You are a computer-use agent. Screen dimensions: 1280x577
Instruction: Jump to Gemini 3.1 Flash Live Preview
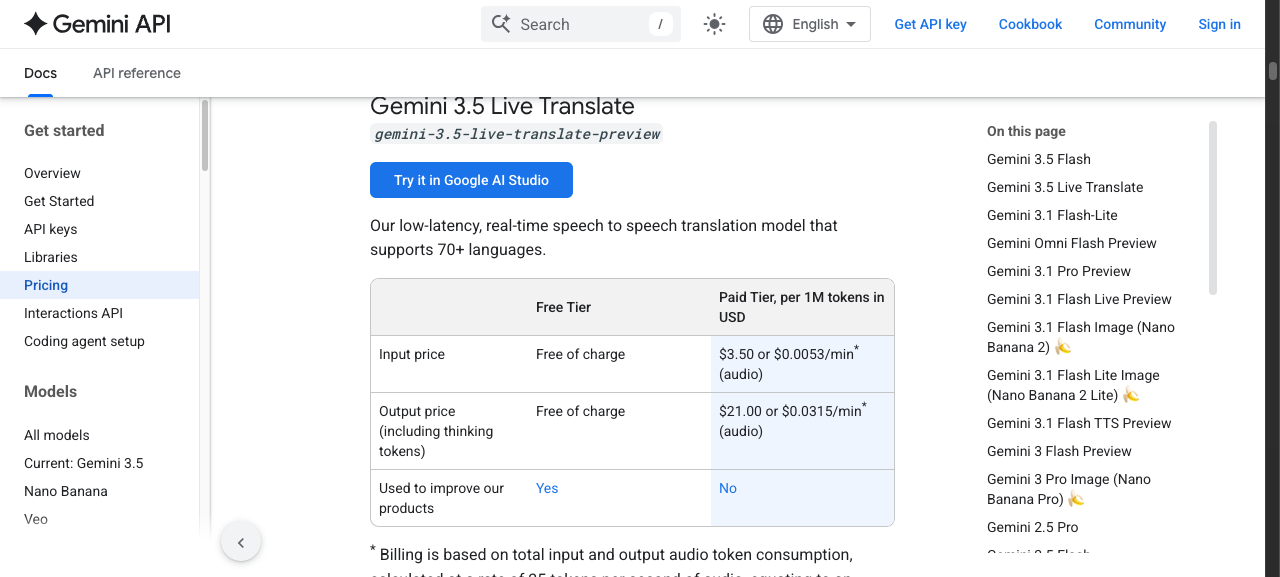pos(1079,299)
